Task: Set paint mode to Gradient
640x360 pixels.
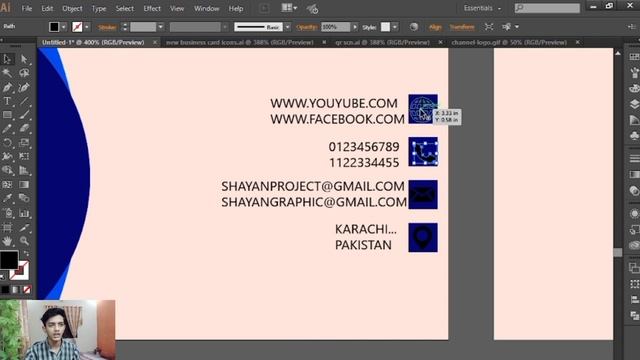Action: (16, 289)
